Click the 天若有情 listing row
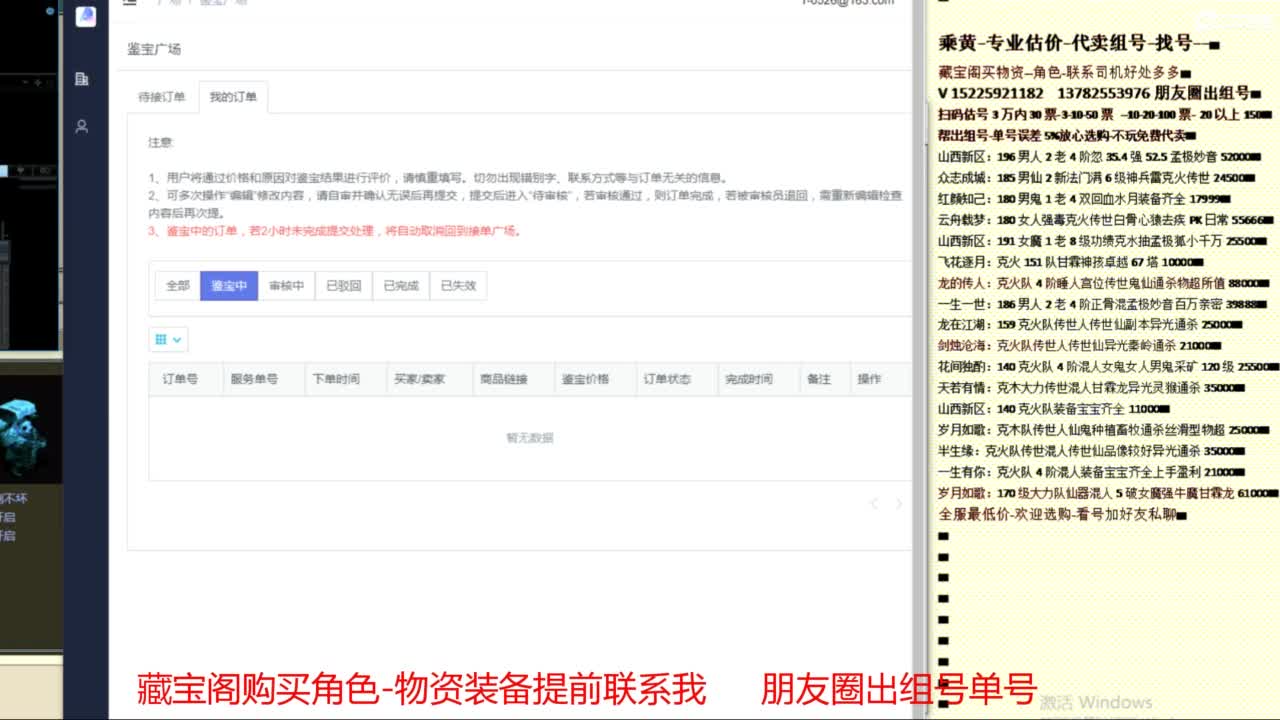Image resolution: width=1280 pixels, height=720 pixels. coord(1092,387)
